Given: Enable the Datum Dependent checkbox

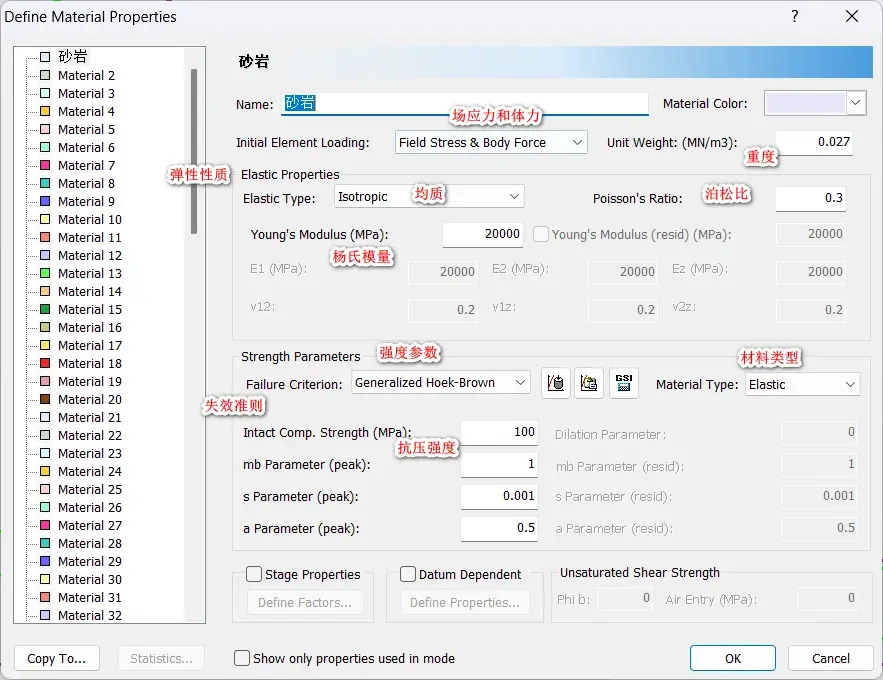Looking at the screenshot, I should [x=407, y=573].
